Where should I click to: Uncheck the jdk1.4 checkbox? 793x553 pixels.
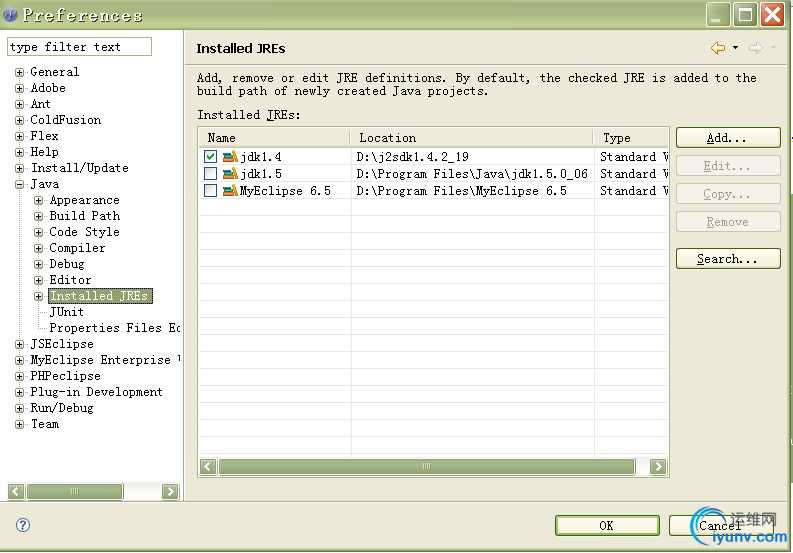pos(210,157)
